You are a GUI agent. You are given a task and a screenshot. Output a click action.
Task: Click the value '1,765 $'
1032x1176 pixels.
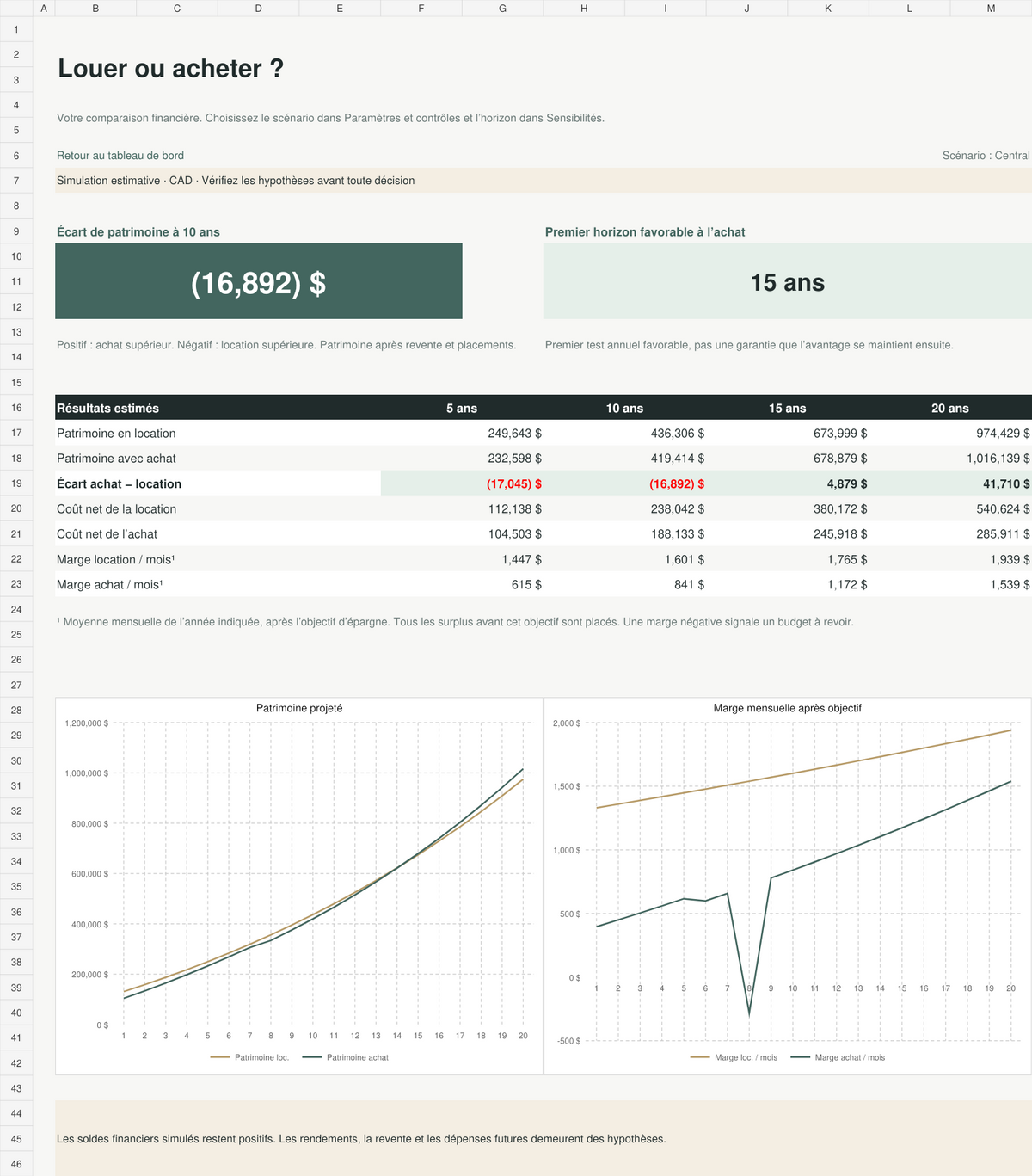[x=847, y=559]
